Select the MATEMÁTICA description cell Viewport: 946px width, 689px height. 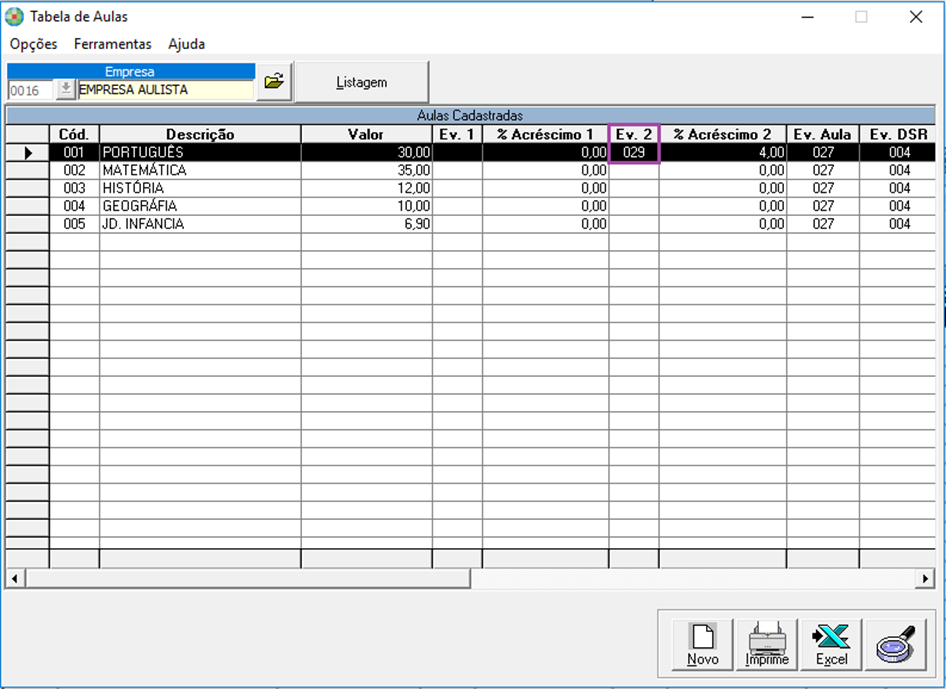(200, 170)
